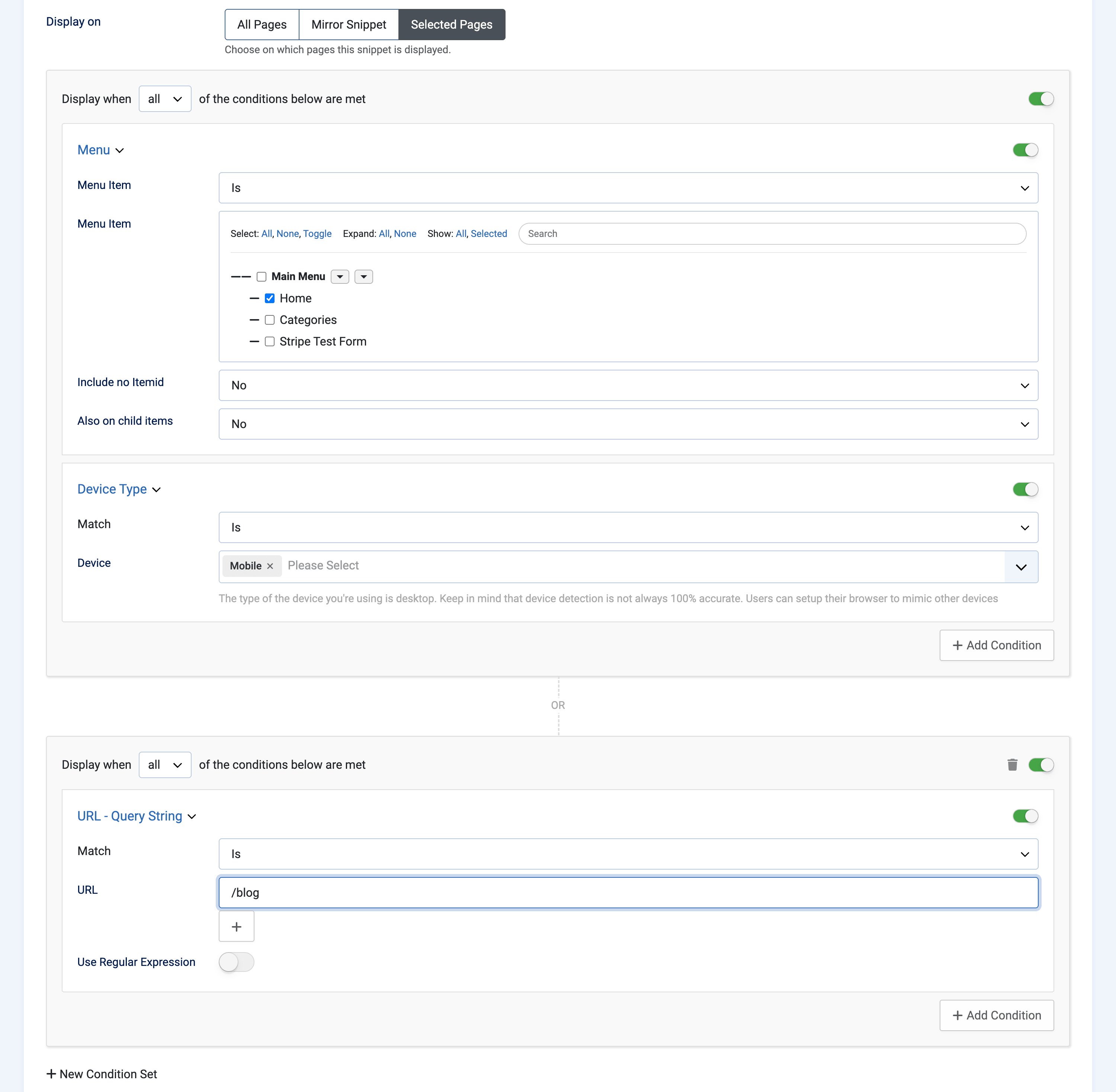Screen dimensions: 1116x1092
Task: Remove the Mobile device tag
Action: pos(270,566)
